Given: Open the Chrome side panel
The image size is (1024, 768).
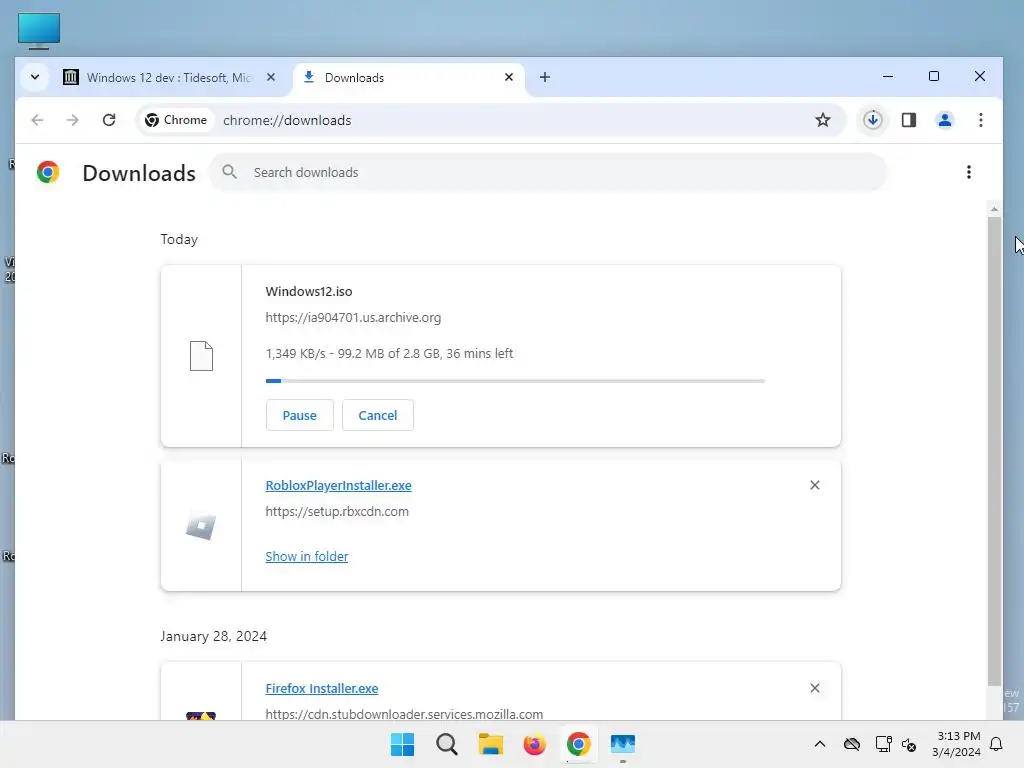Looking at the screenshot, I should click(908, 120).
